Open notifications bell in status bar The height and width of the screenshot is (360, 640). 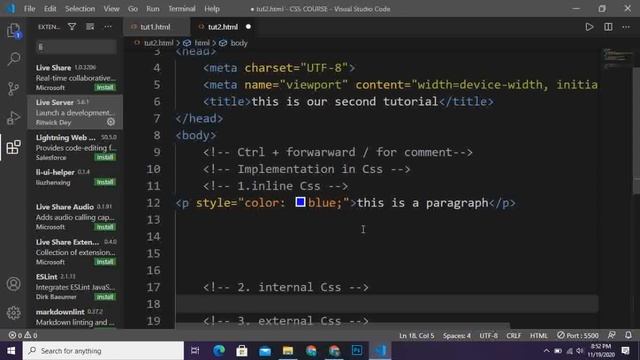click(x=628, y=335)
